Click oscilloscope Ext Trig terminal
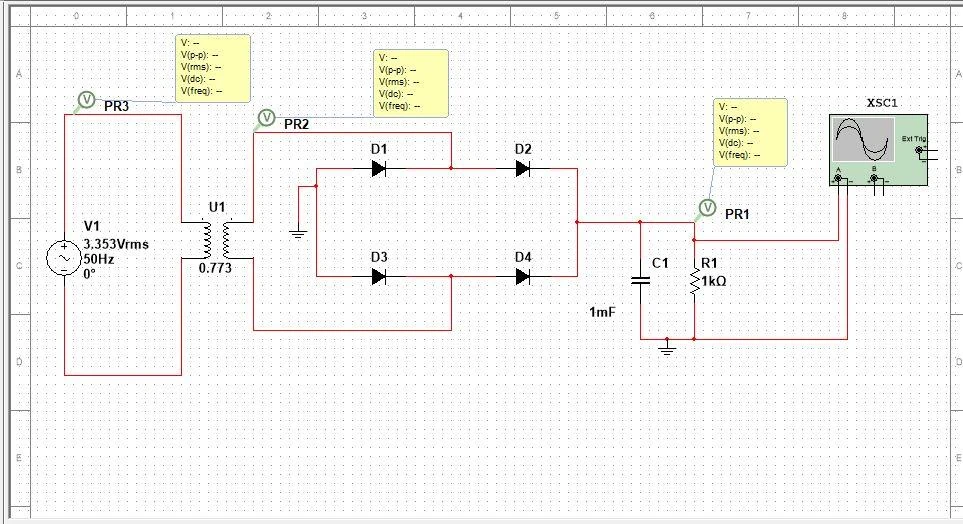The width and height of the screenshot is (963, 524). (919, 150)
